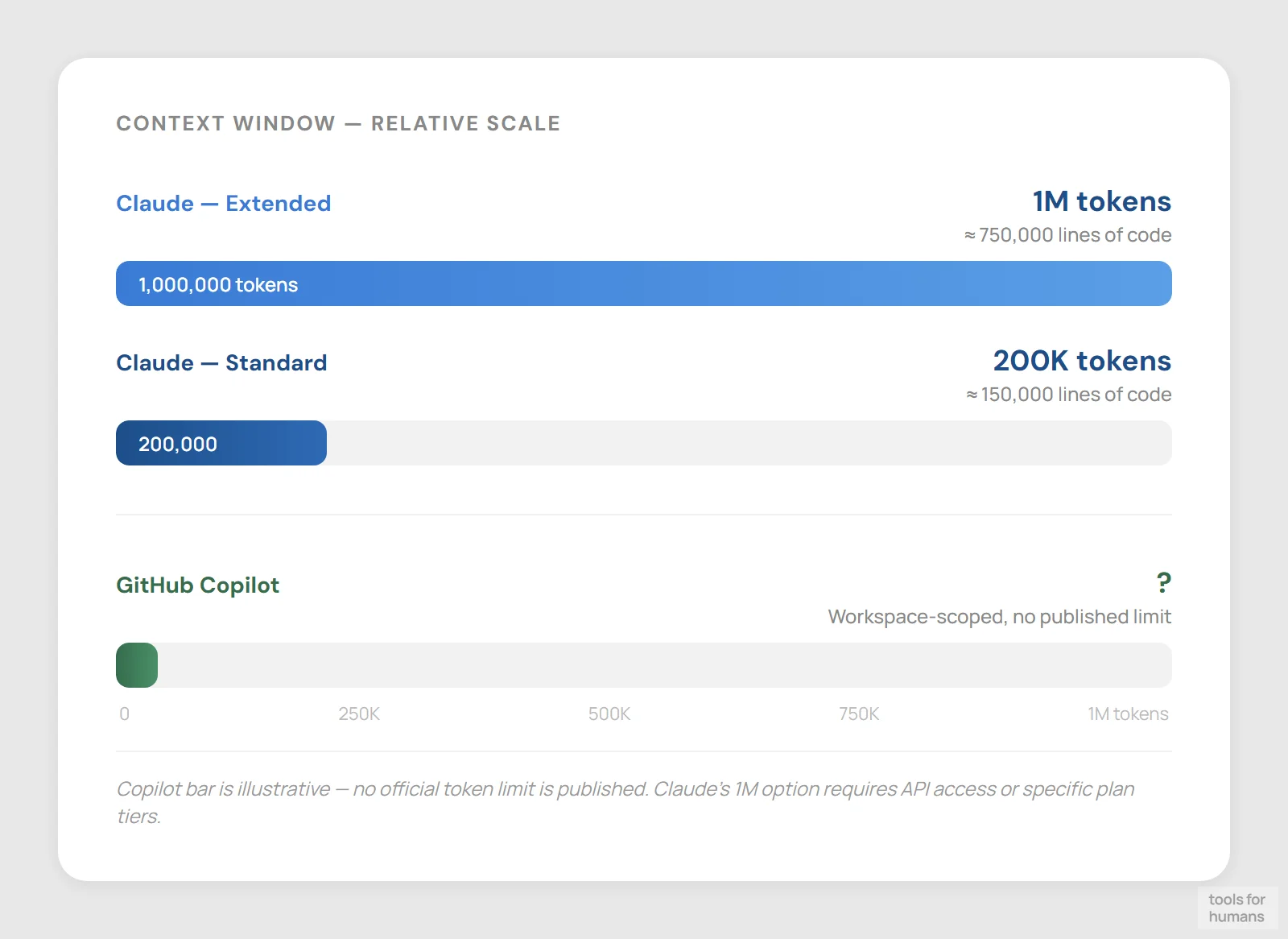This screenshot has width=1288, height=939.
Task: Click the 200K tokens value
Action: pyautogui.click(x=1082, y=361)
